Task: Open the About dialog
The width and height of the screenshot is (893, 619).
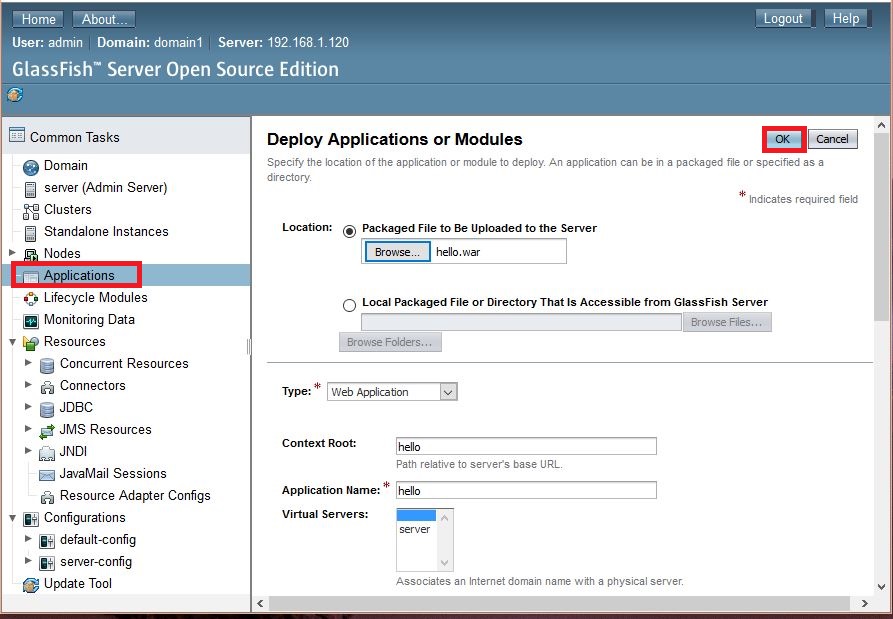Action: point(104,19)
